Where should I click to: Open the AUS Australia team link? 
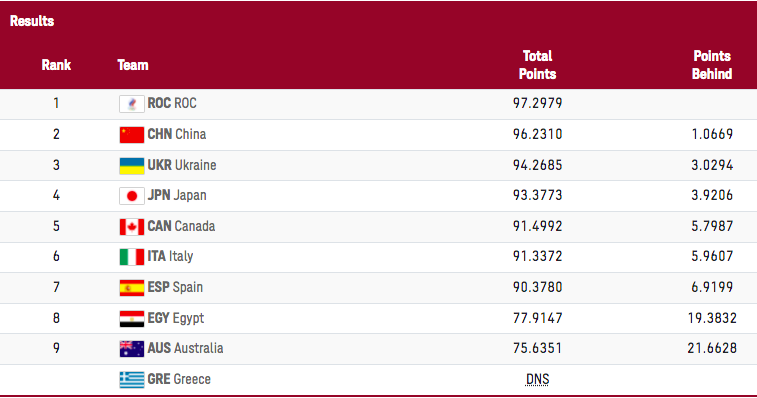[185, 348]
